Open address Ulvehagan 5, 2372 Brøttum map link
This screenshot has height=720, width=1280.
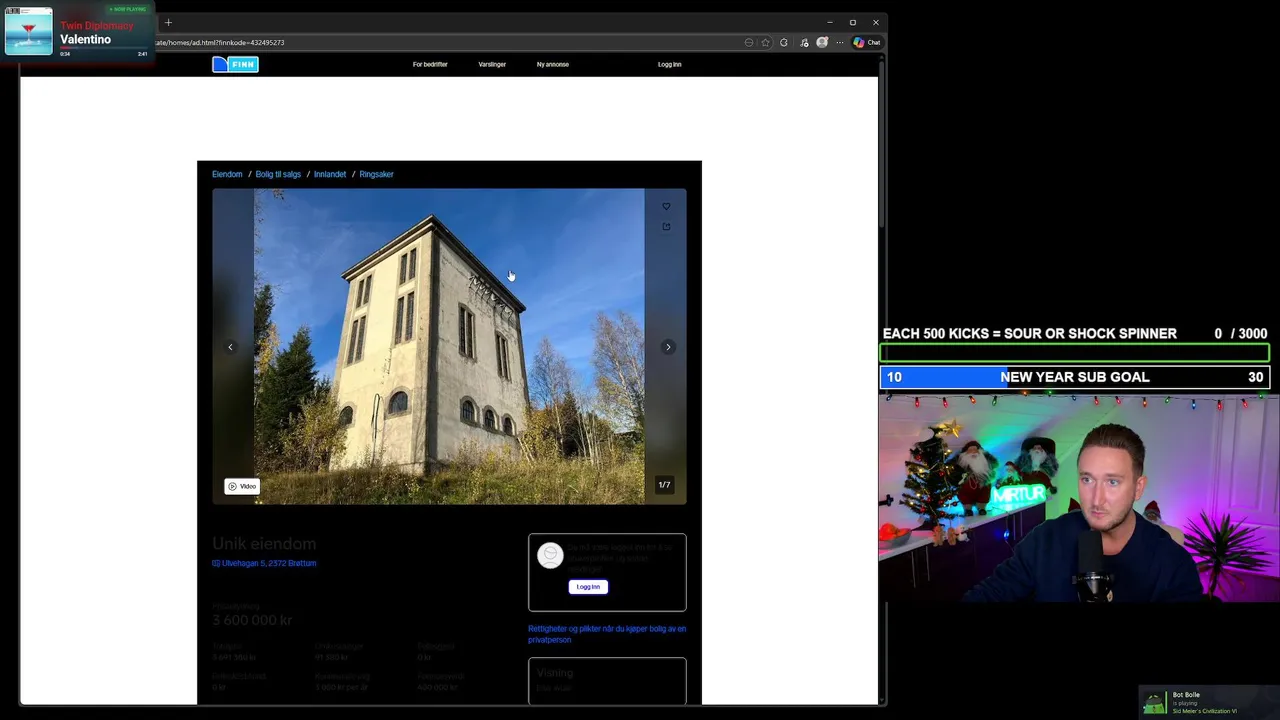point(264,563)
